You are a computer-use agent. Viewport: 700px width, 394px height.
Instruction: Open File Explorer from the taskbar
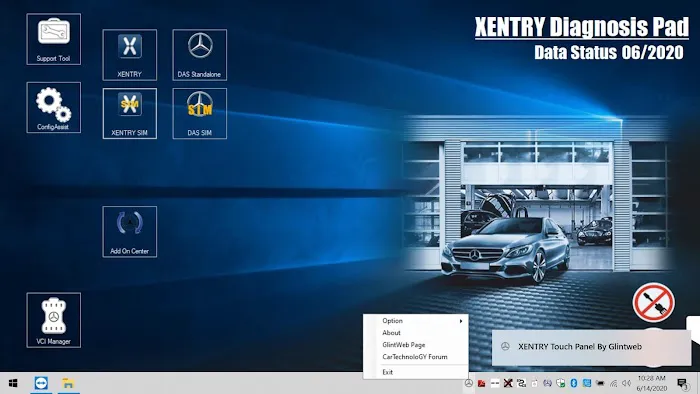[68, 383]
